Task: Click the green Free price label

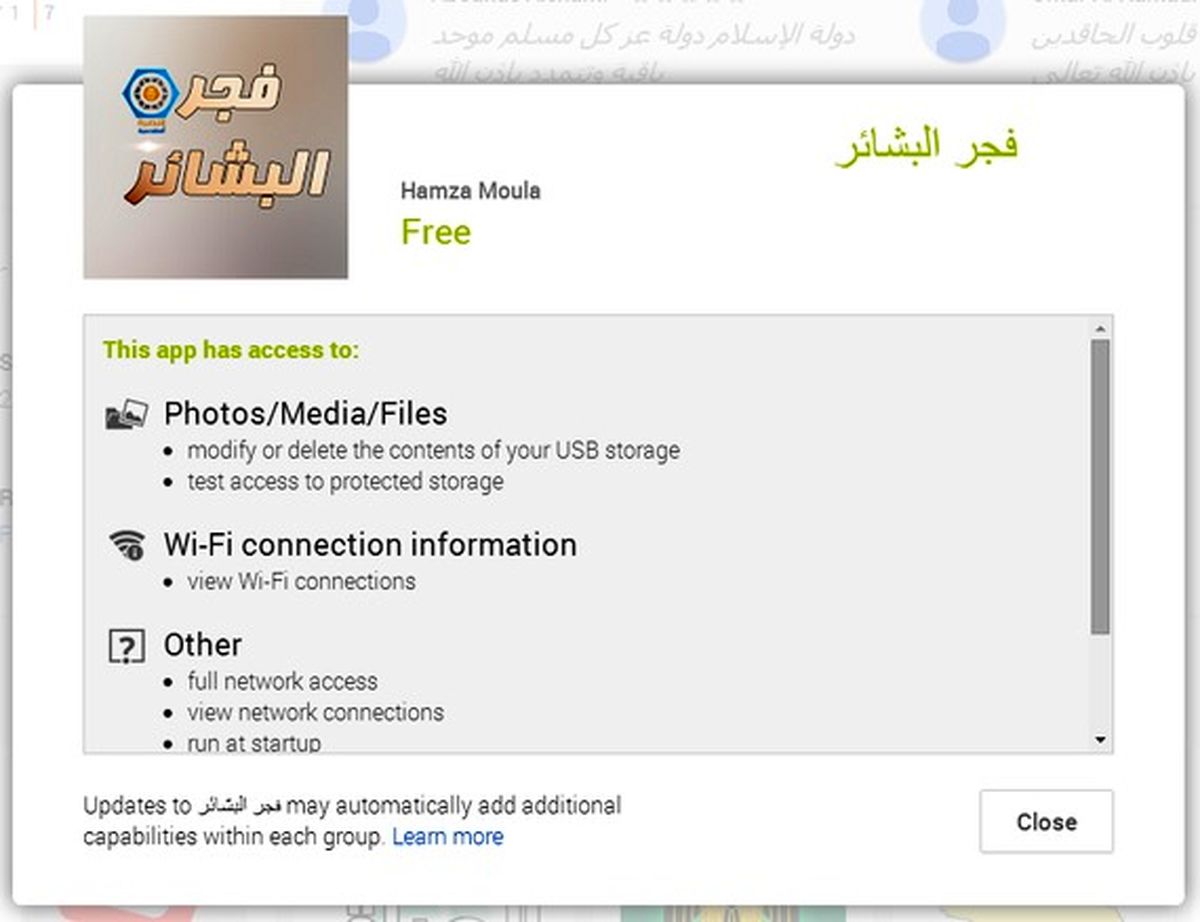Action: point(435,232)
